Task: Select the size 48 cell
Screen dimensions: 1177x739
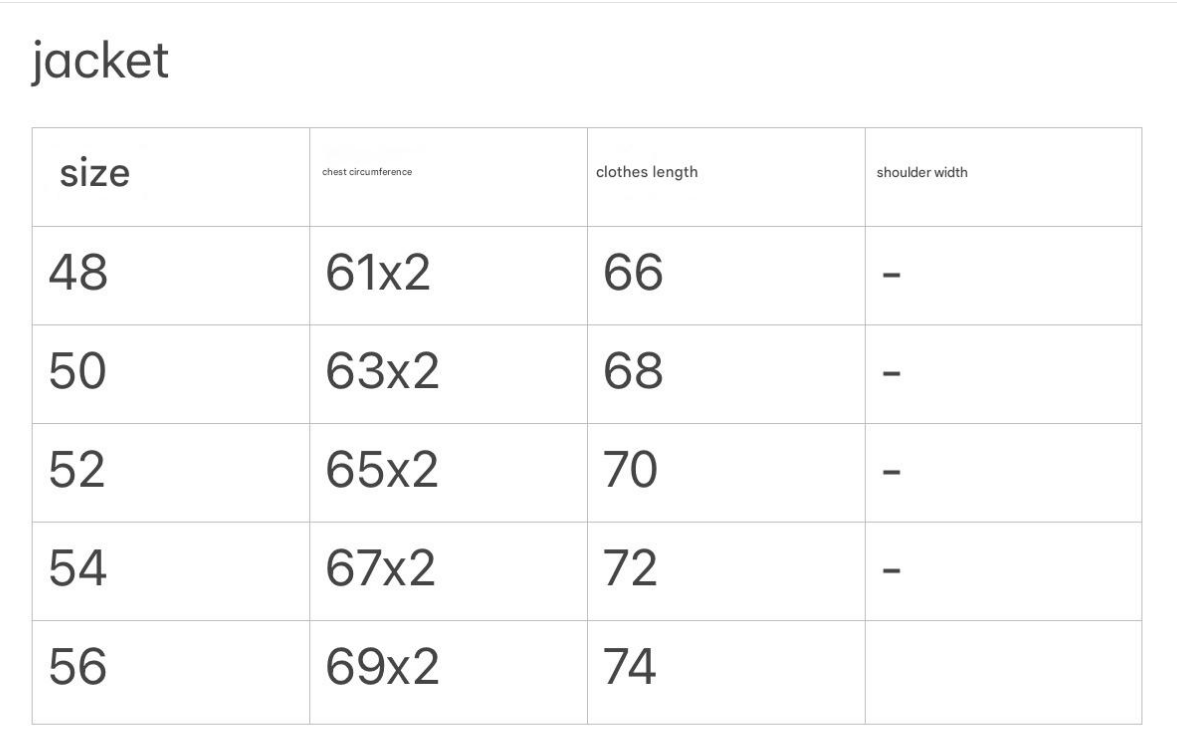Action: click(x=78, y=273)
